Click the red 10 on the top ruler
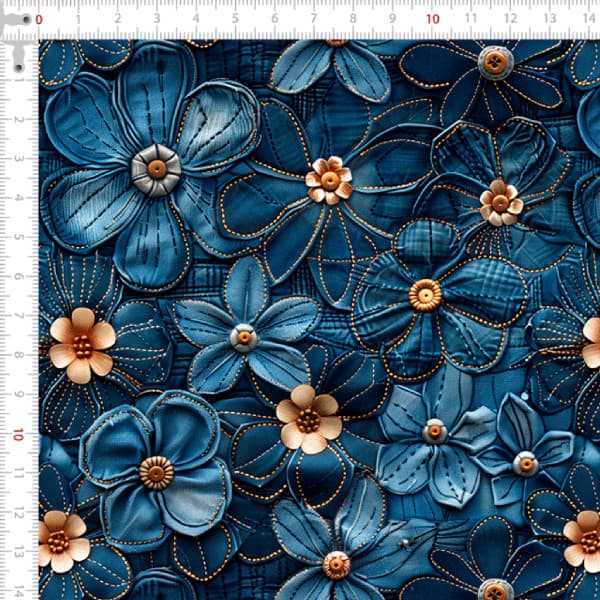The image size is (600, 600). (432, 19)
